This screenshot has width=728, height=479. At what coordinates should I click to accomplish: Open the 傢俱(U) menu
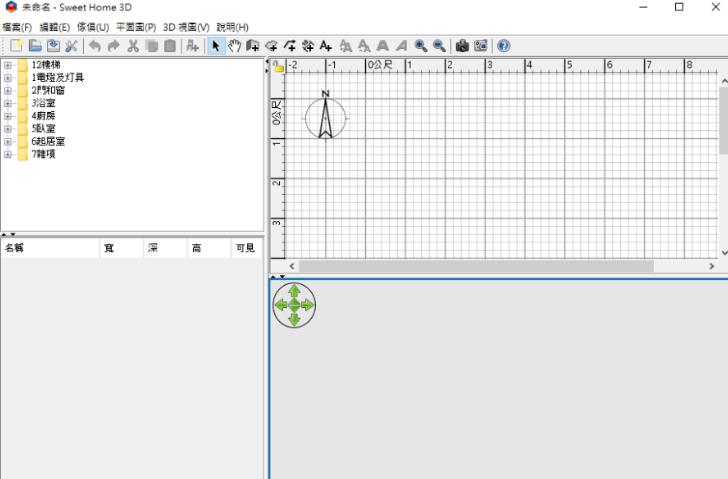tap(93, 27)
